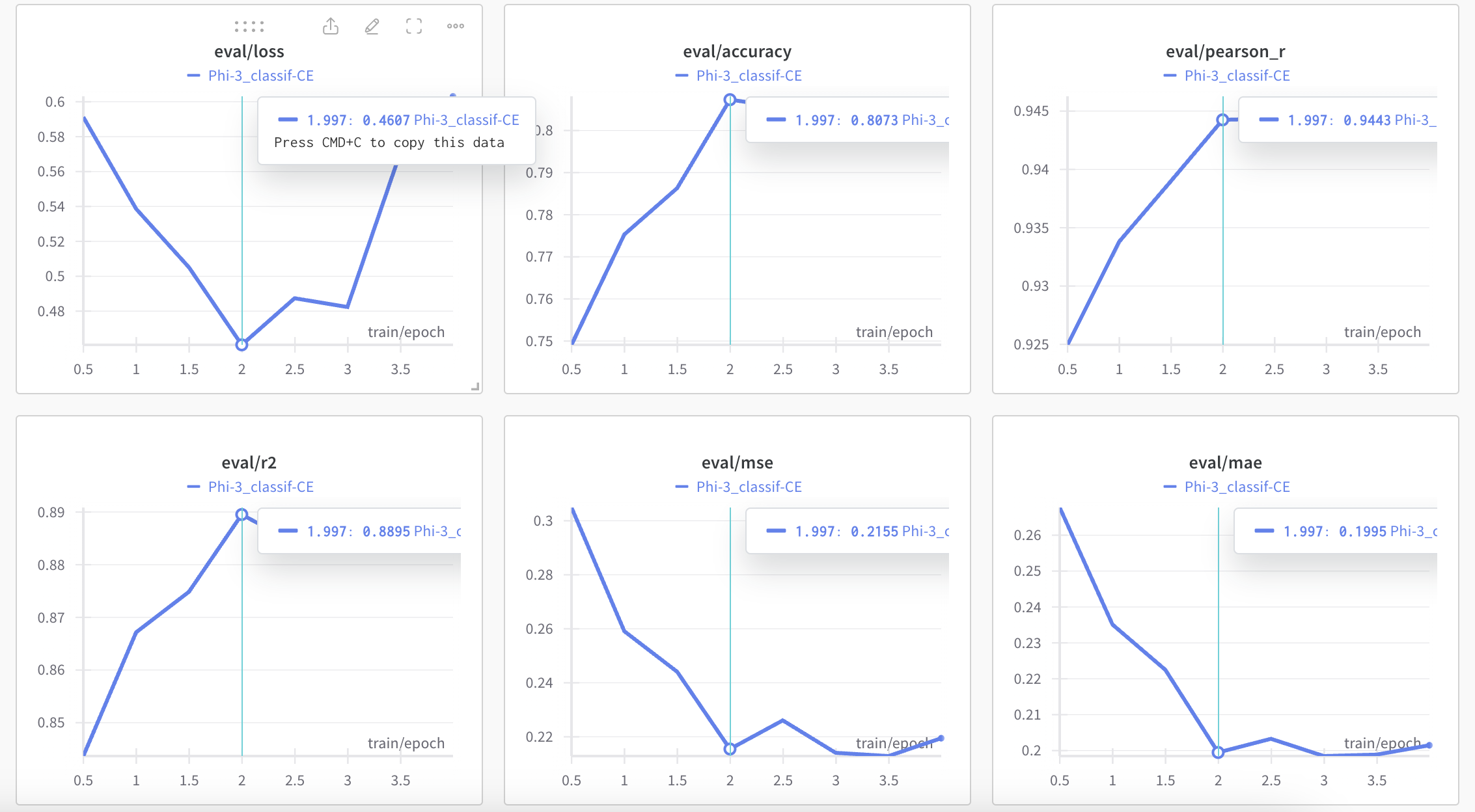Click the Phi-3_classif-CE legend in eval/loss
Viewport: 1475px width, 812px height.
click(260, 75)
